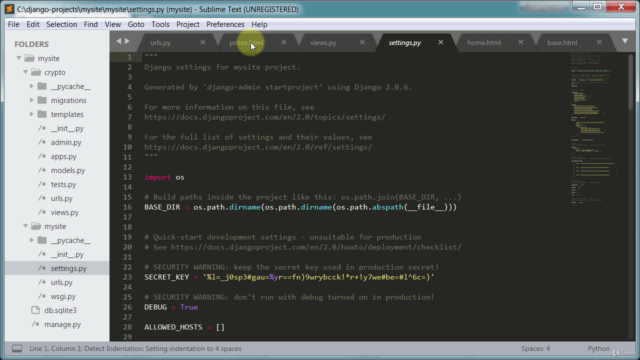Open the Preferences menu
The height and width of the screenshot is (360, 640).
tap(225, 24)
